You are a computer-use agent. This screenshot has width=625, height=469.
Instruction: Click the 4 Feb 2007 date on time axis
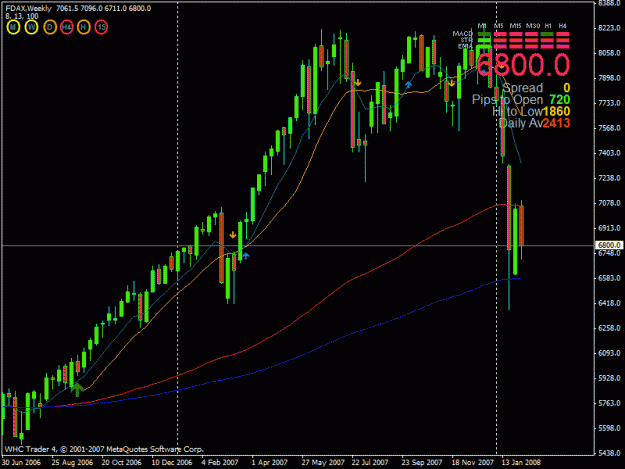(220, 462)
